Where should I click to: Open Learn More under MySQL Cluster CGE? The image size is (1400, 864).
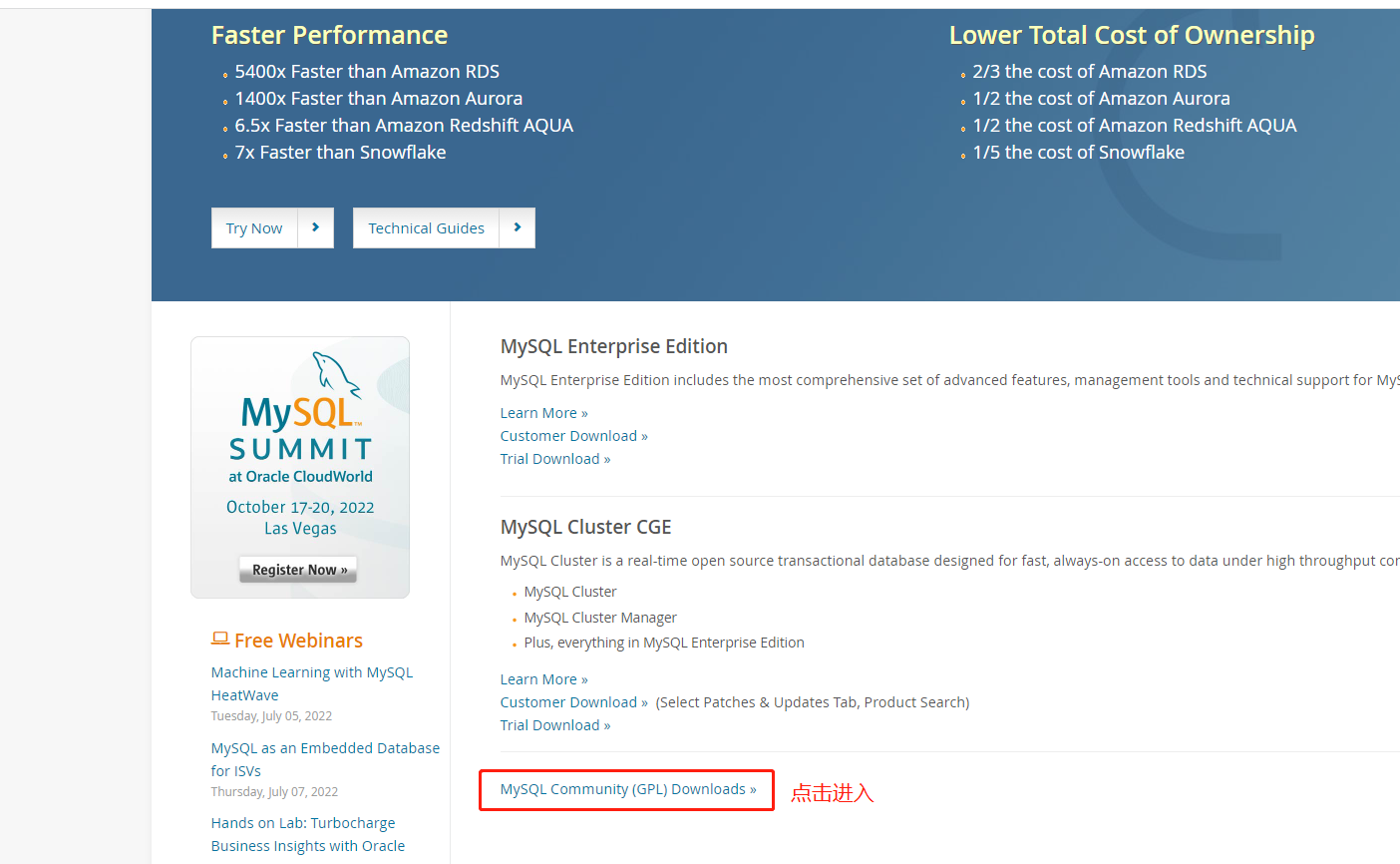click(x=544, y=679)
